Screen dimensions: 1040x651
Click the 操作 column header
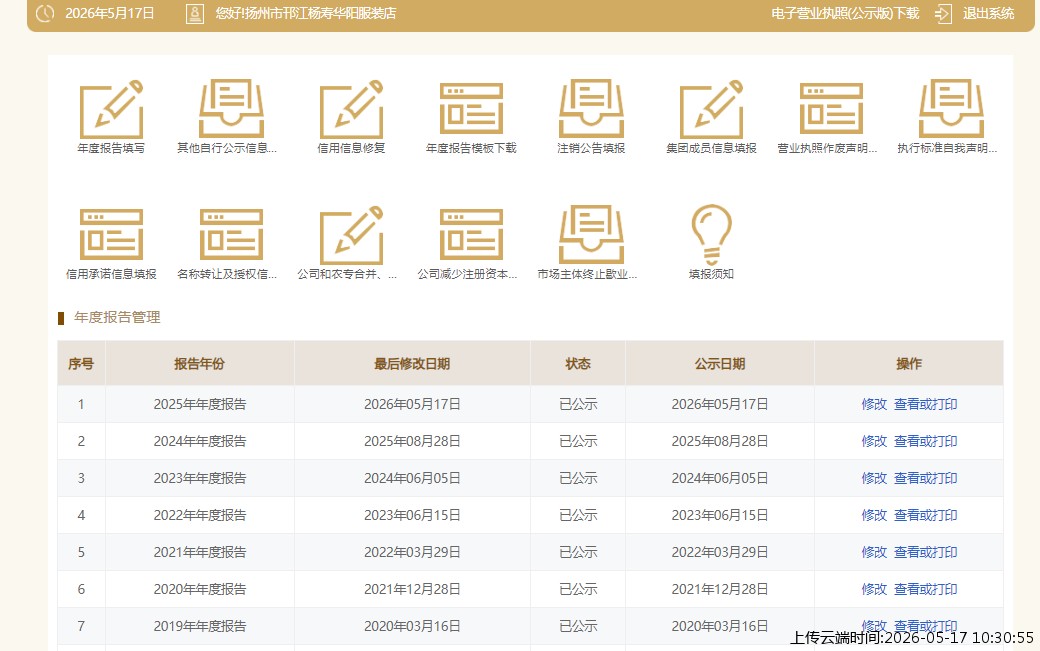coord(909,363)
